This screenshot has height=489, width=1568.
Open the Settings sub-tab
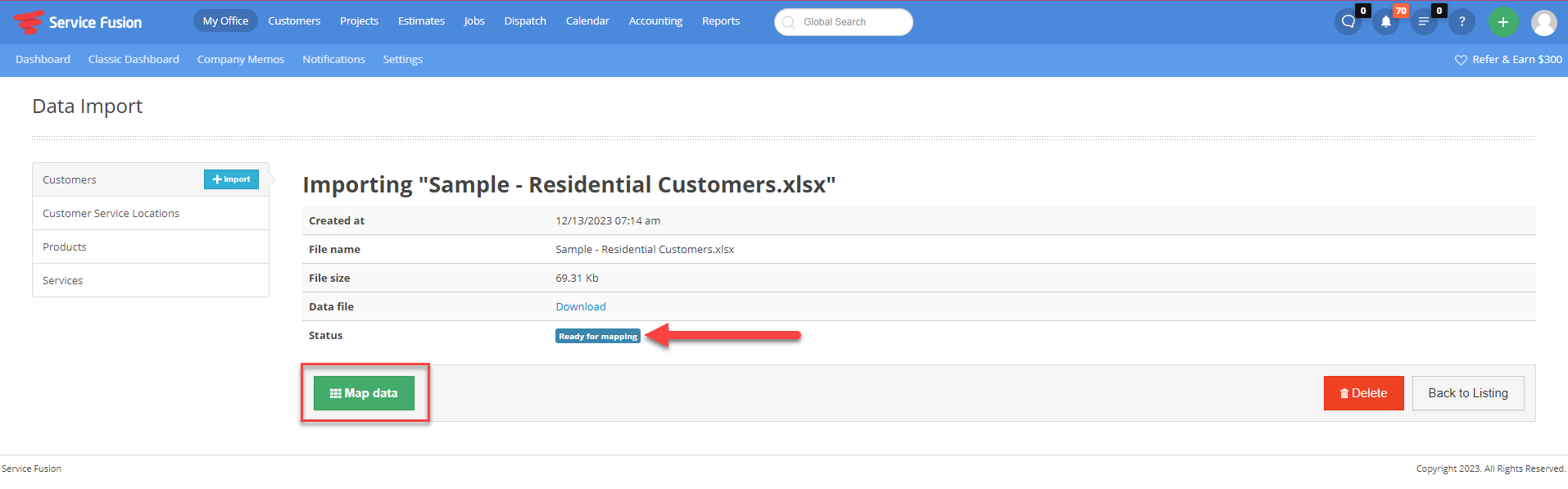pos(403,60)
